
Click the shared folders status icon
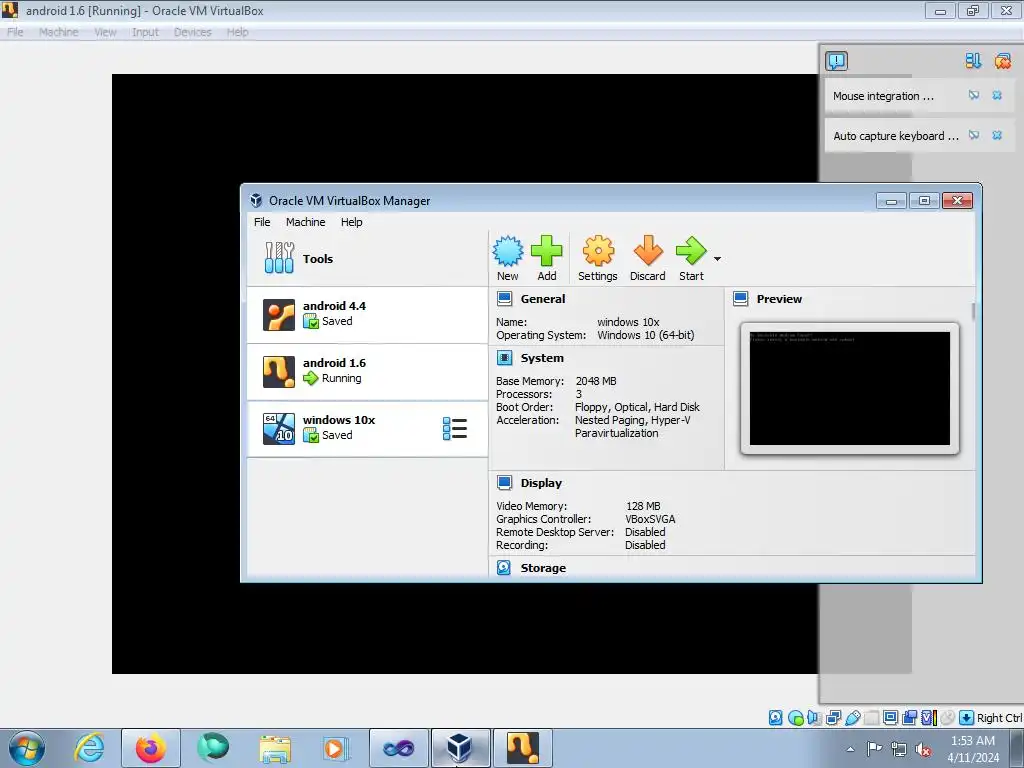pyautogui.click(x=872, y=718)
